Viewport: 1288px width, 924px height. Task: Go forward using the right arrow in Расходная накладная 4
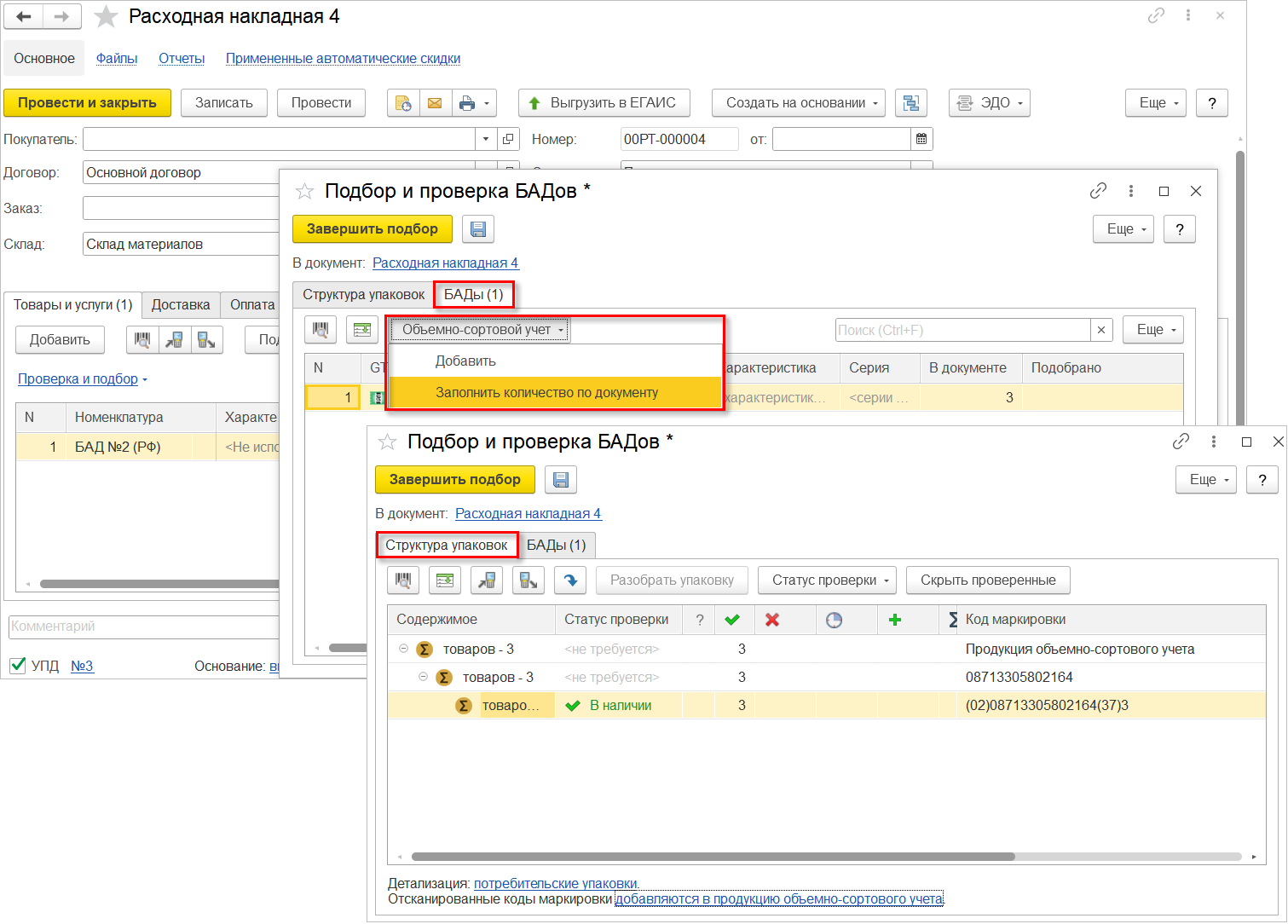61,16
